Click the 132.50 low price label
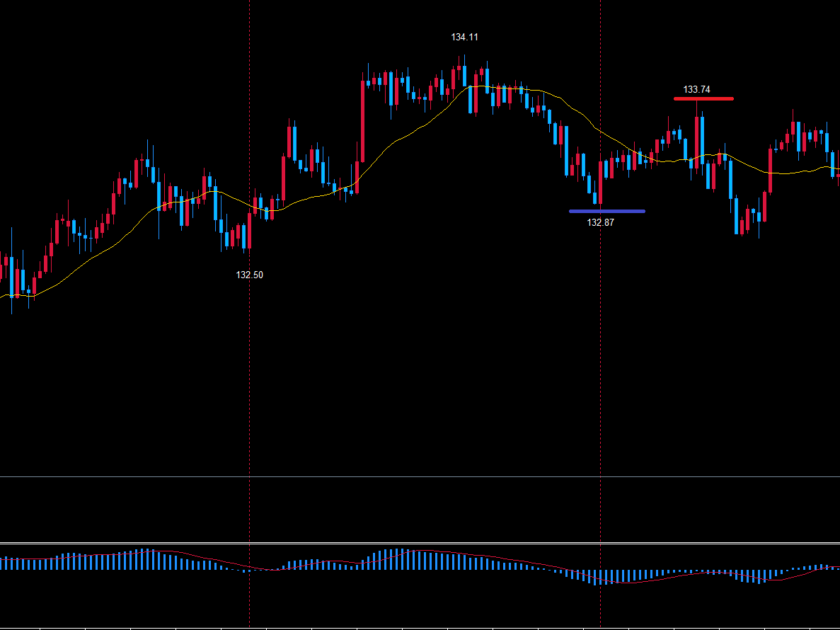This screenshot has height=630, width=840. click(250, 275)
